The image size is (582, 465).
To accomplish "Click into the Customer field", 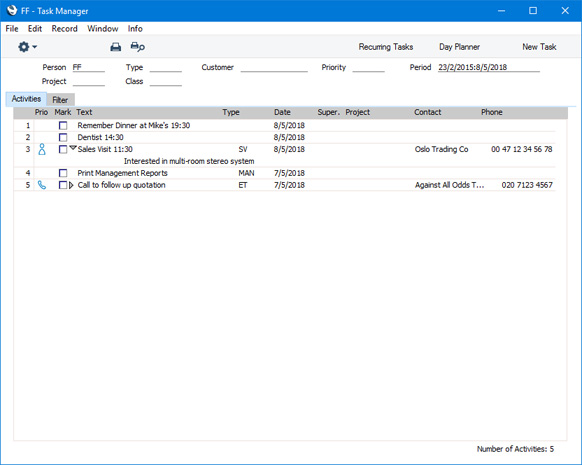I will point(274,68).
